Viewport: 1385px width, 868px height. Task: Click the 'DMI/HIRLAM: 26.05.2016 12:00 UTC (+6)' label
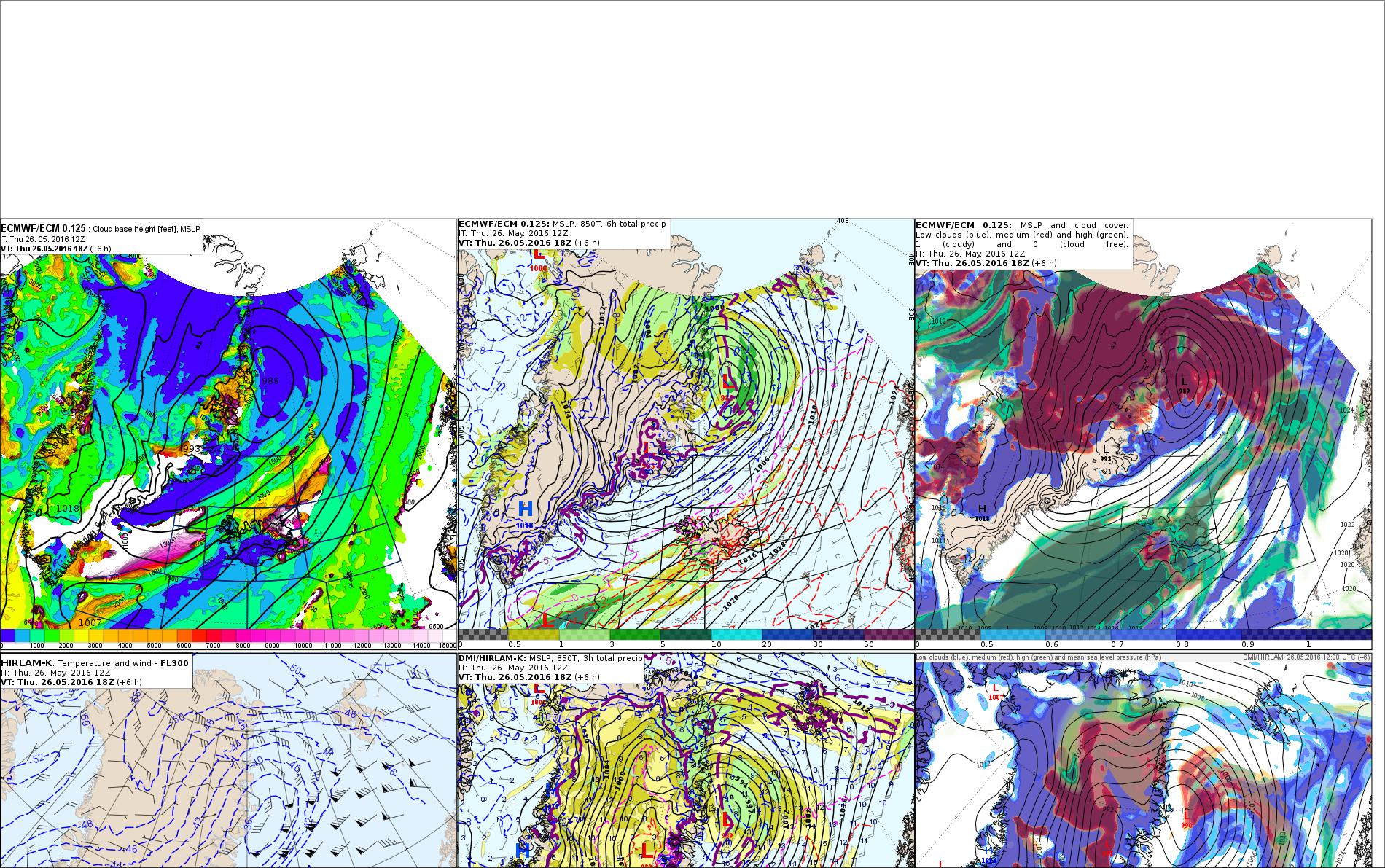[x=1307, y=657]
